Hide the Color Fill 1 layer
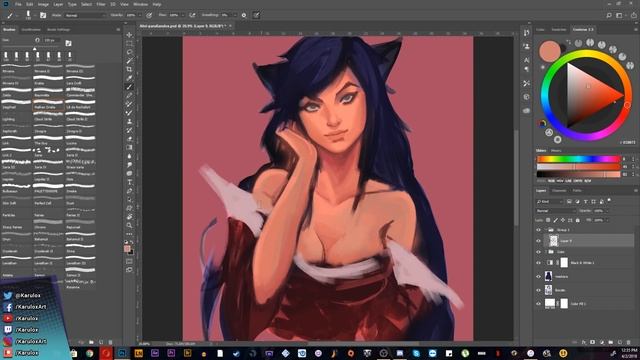The height and width of the screenshot is (360, 640). (x=538, y=303)
